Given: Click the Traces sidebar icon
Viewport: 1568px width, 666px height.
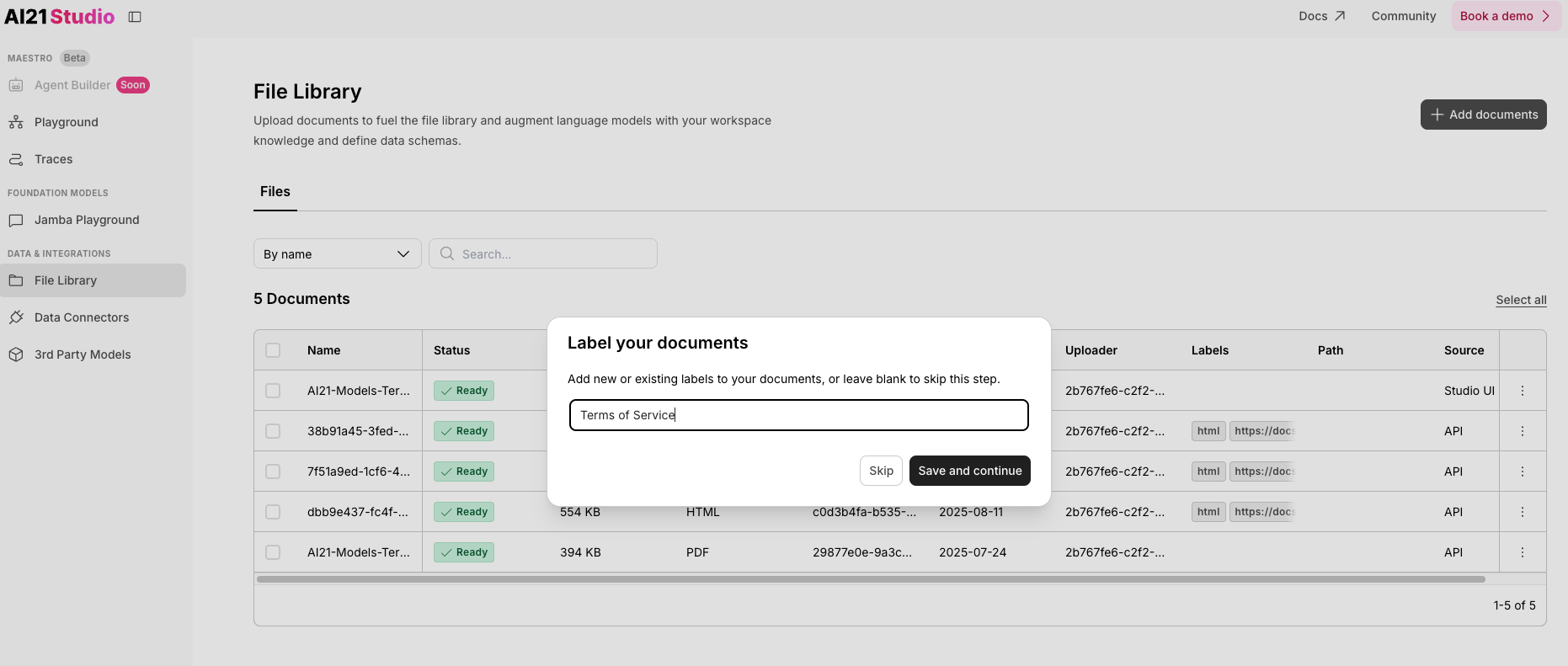Looking at the screenshot, I should coord(16,159).
